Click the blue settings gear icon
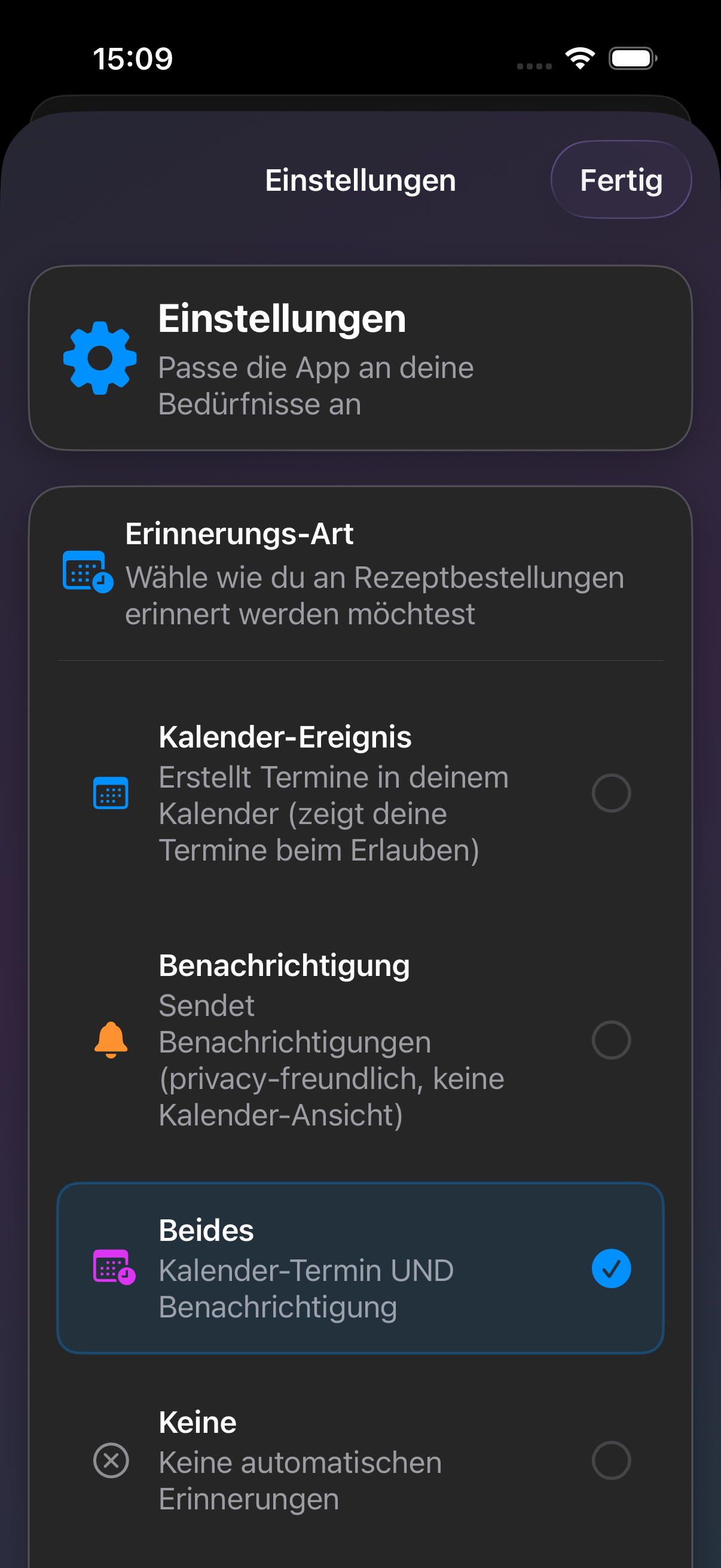 [99, 357]
